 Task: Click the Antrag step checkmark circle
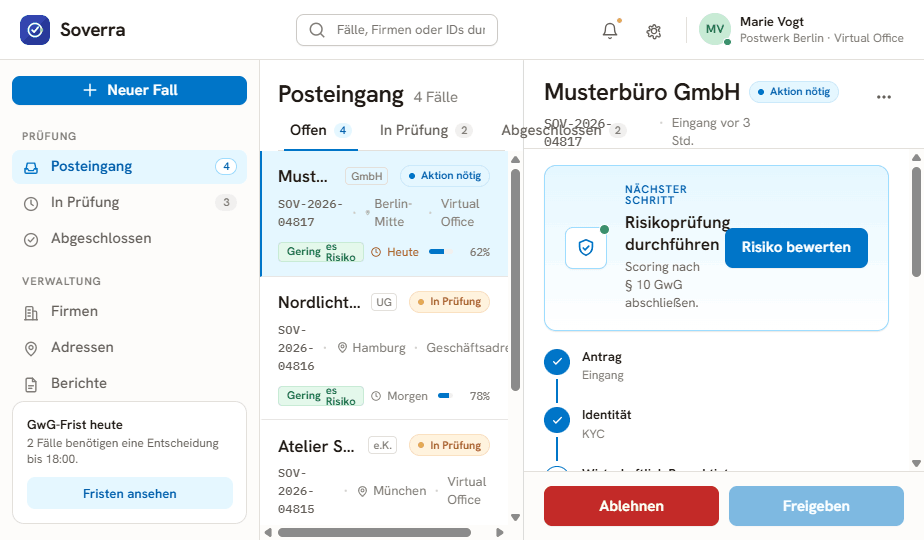pyautogui.click(x=557, y=362)
